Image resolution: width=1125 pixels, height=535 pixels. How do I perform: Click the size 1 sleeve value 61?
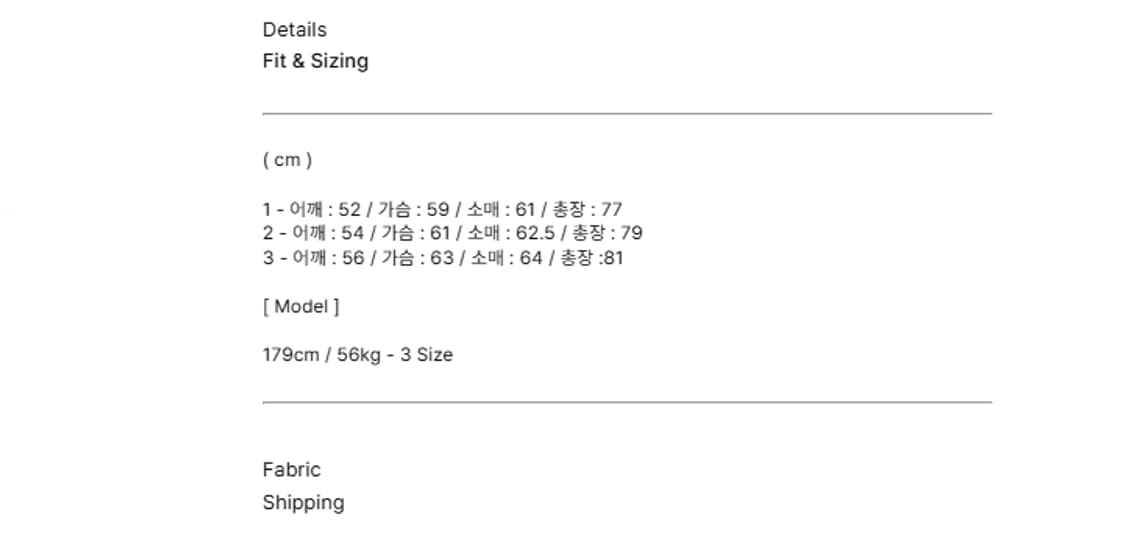pos(526,210)
